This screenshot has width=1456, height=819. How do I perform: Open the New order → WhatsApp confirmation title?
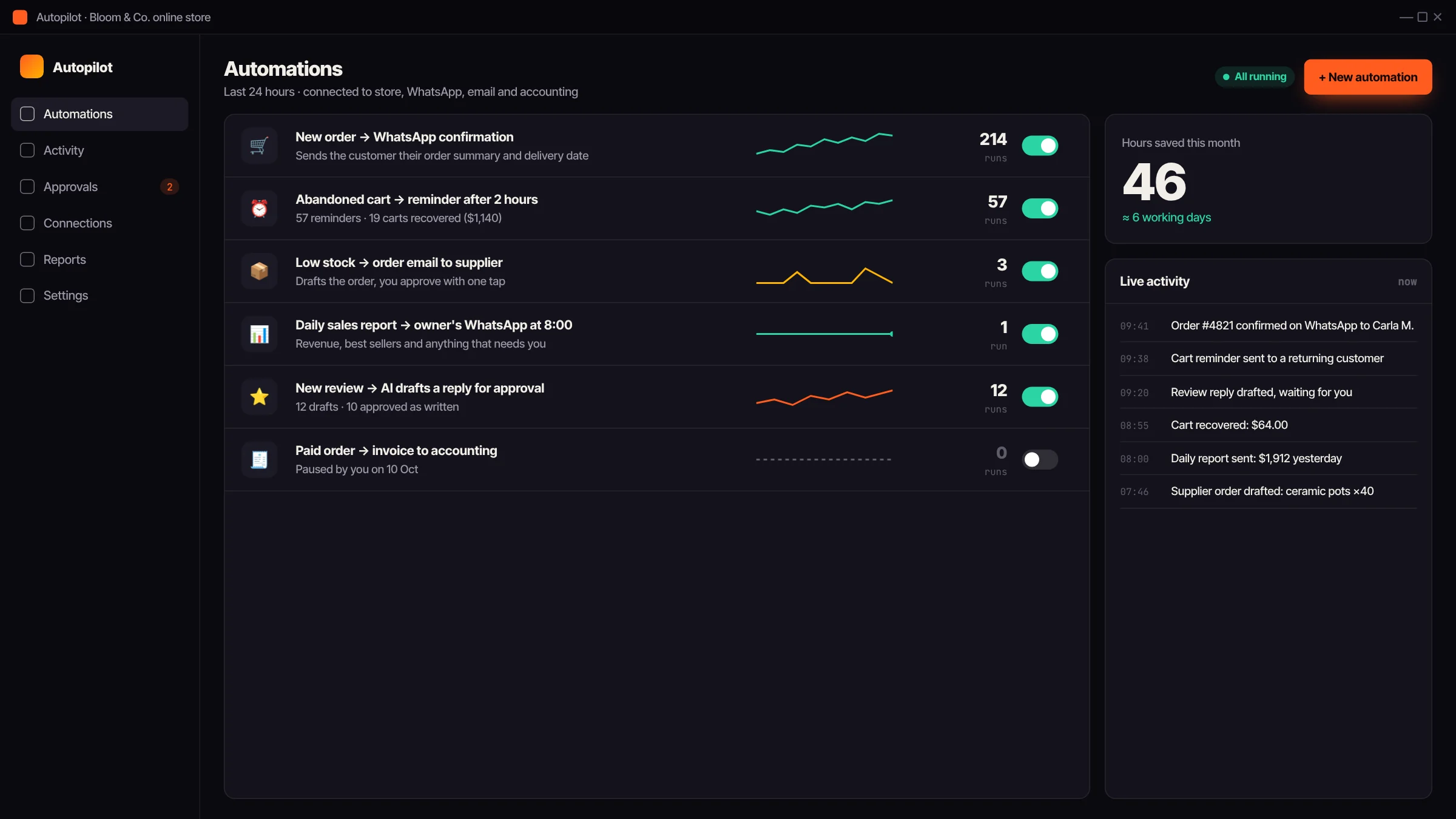click(404, 137)
